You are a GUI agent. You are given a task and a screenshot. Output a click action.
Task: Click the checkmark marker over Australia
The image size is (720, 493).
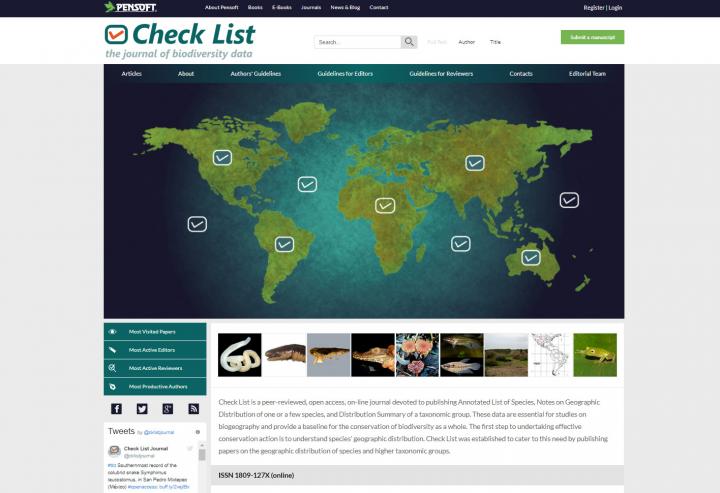click(531, 257)
